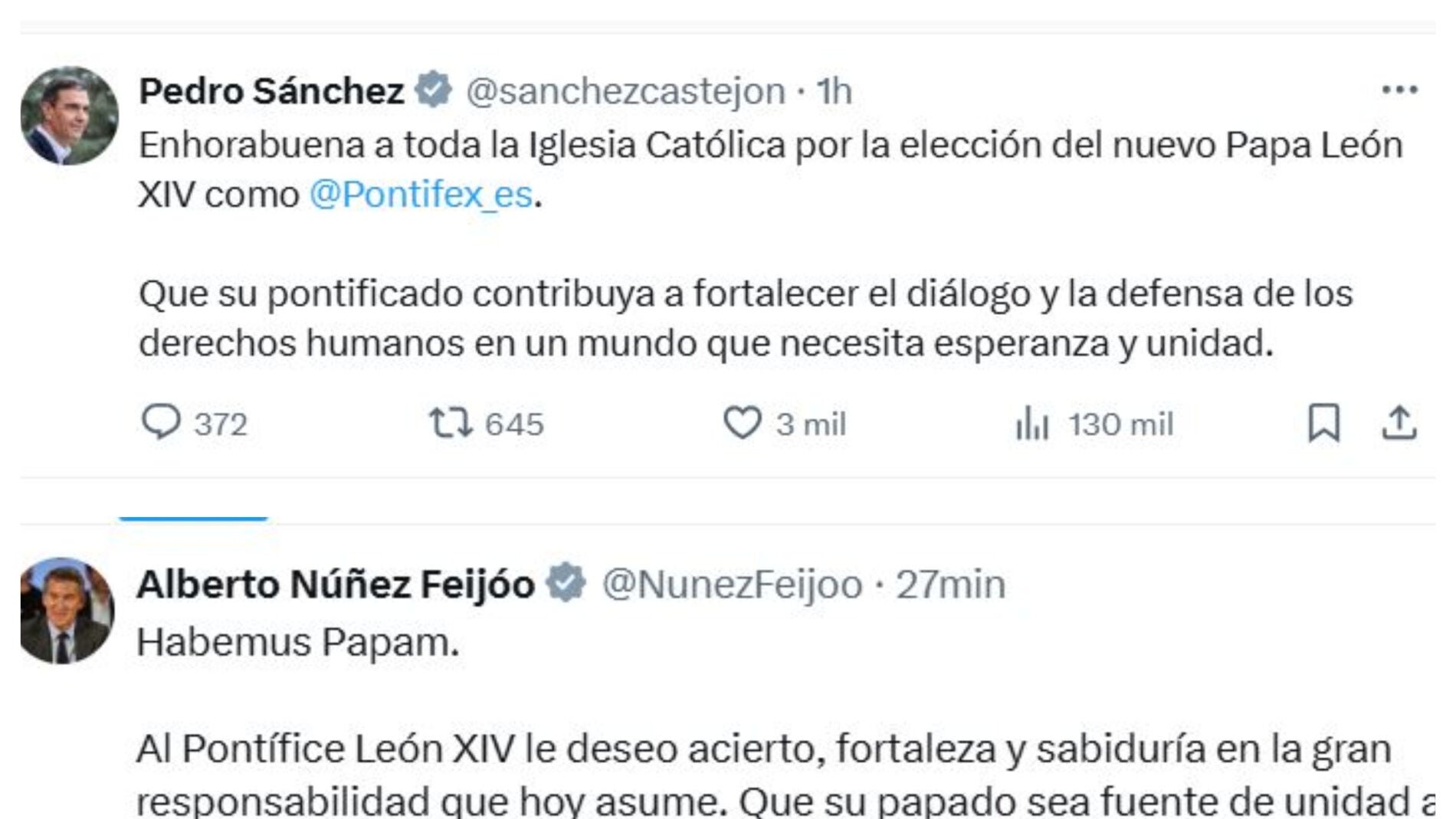The image size is (1456, 819).
Task: Click Alberto Núñez Feijóo's profile picture
Action: (67, 611)
